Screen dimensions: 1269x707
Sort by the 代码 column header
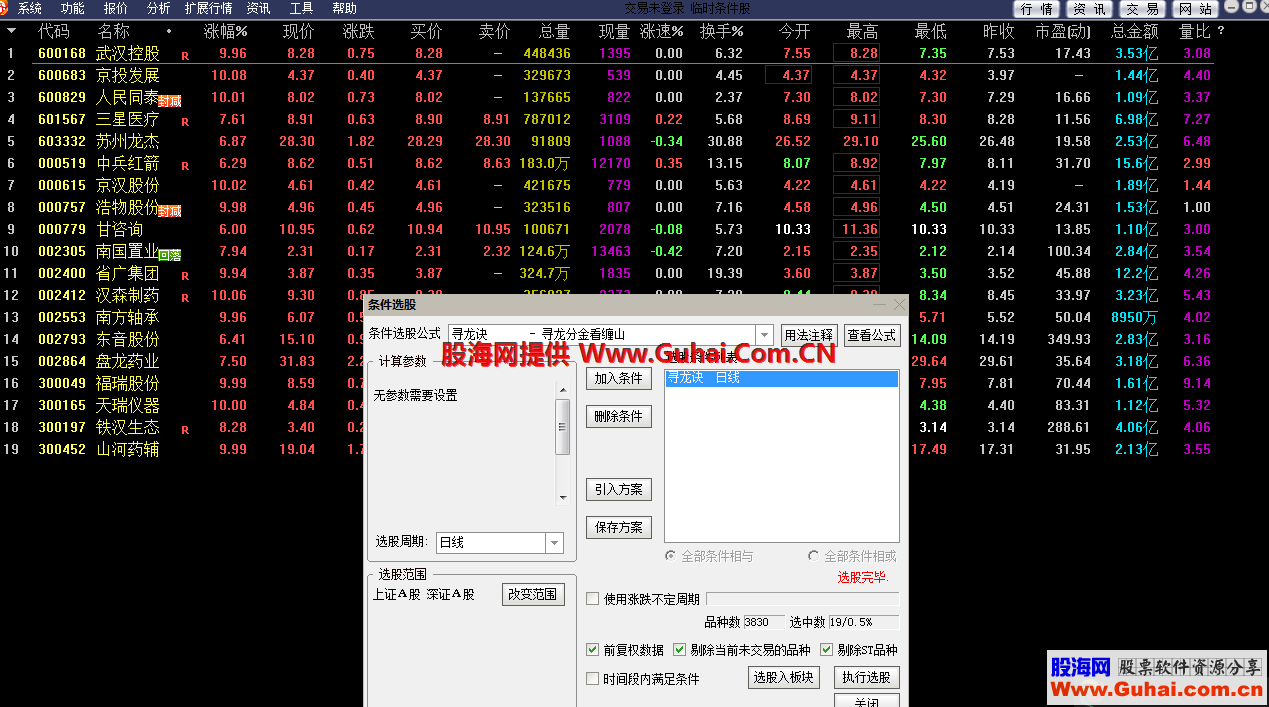(54, 32)
